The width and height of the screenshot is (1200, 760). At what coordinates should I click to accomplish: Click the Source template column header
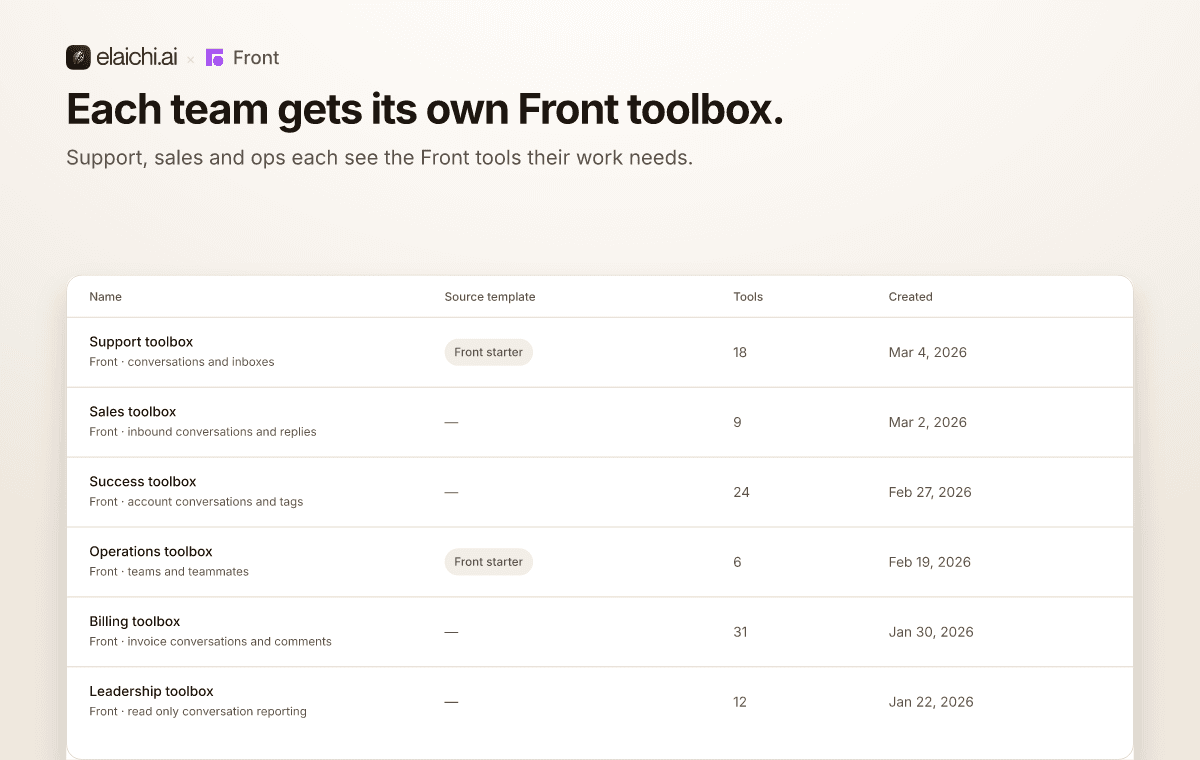(x=490, y=297)
